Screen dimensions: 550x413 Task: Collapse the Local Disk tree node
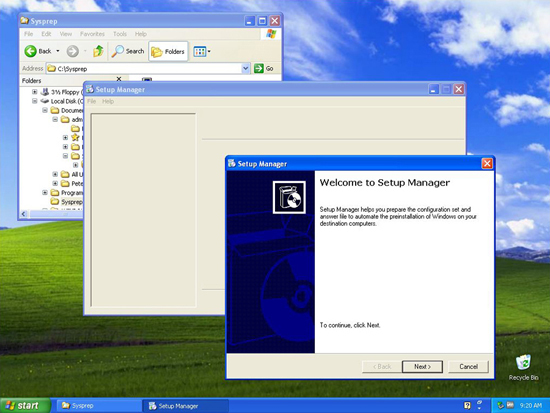[34, 101]
